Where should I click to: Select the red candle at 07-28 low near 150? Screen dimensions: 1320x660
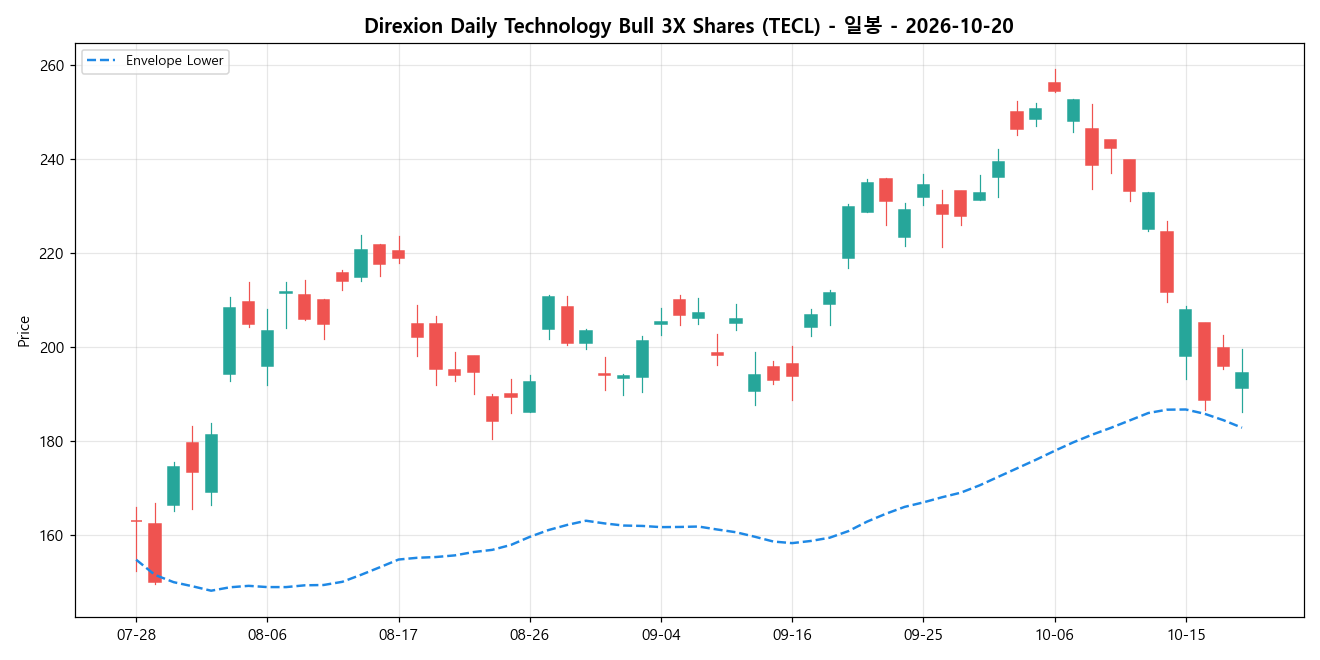tap(155, 553)
